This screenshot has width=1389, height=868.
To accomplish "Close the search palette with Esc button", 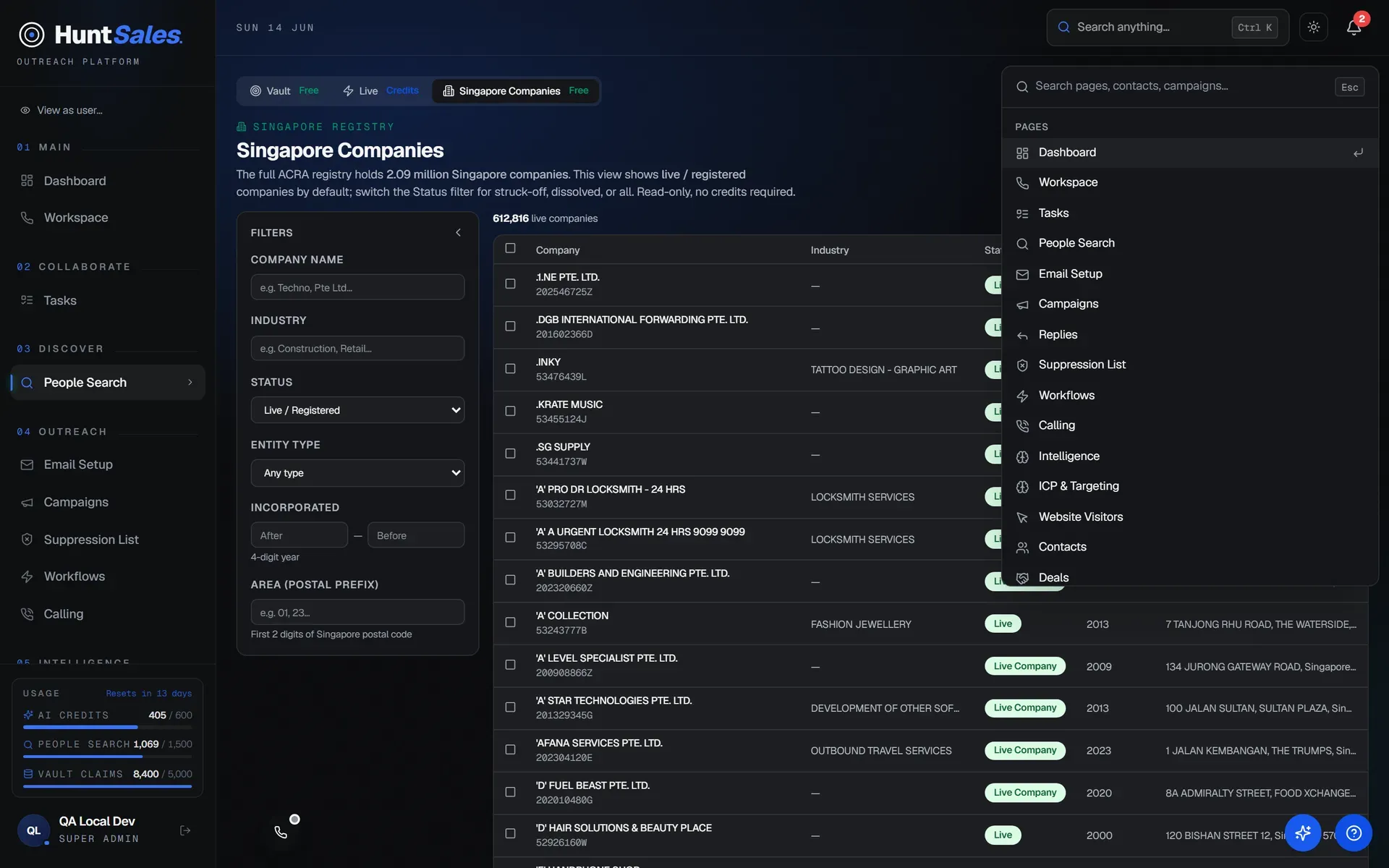I will [1349, 87].
